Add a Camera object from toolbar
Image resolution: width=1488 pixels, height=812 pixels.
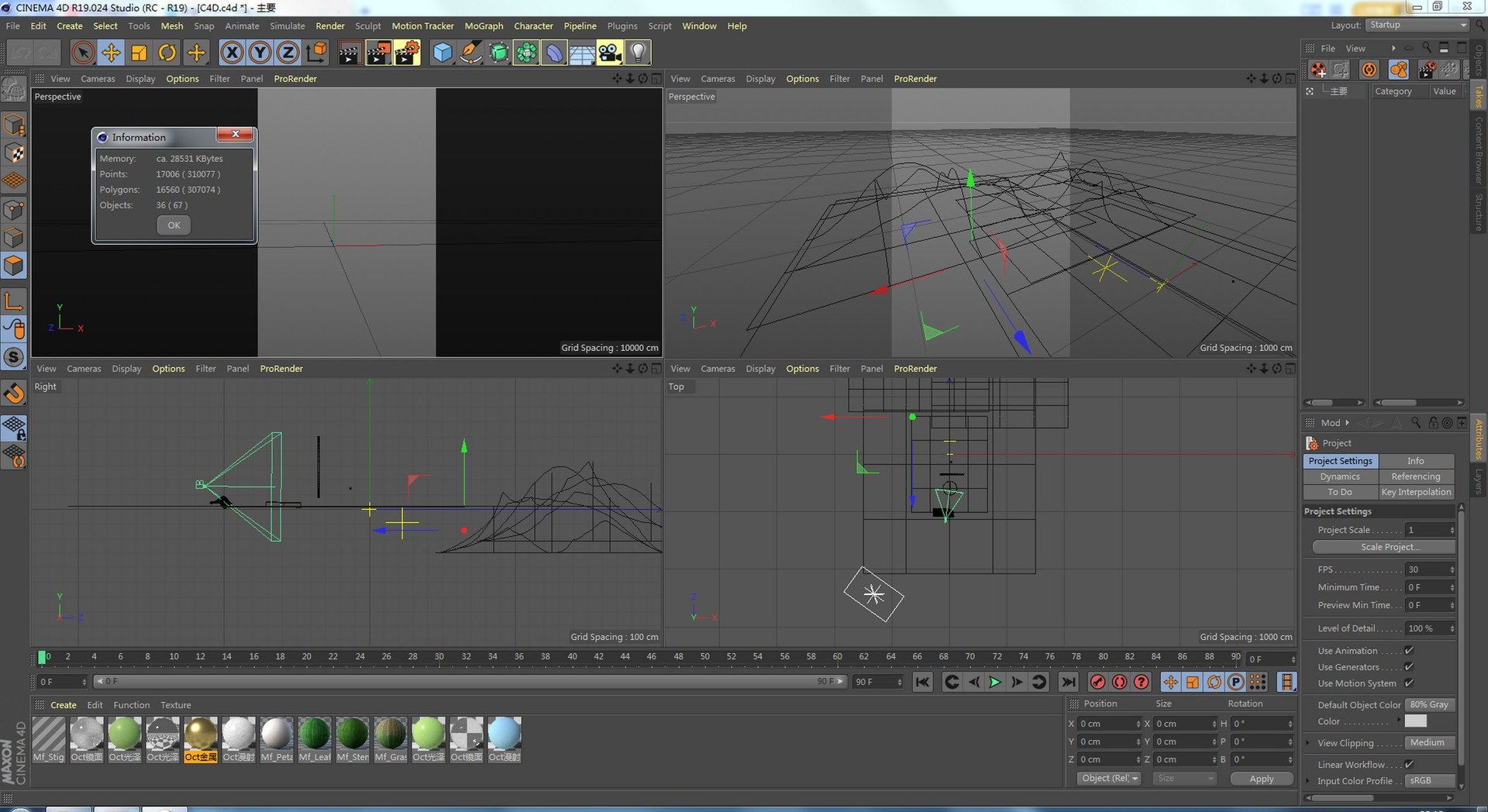point(610,53)
